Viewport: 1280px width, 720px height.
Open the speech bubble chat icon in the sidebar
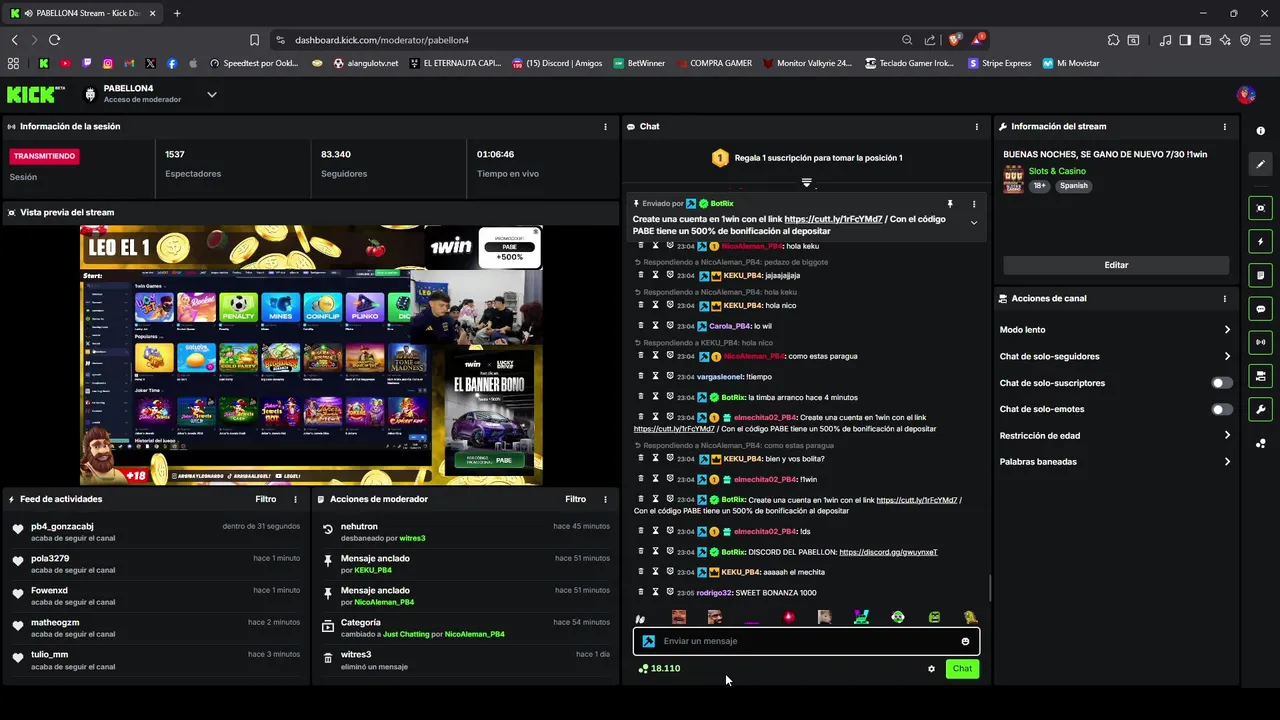coord(1260,309)
